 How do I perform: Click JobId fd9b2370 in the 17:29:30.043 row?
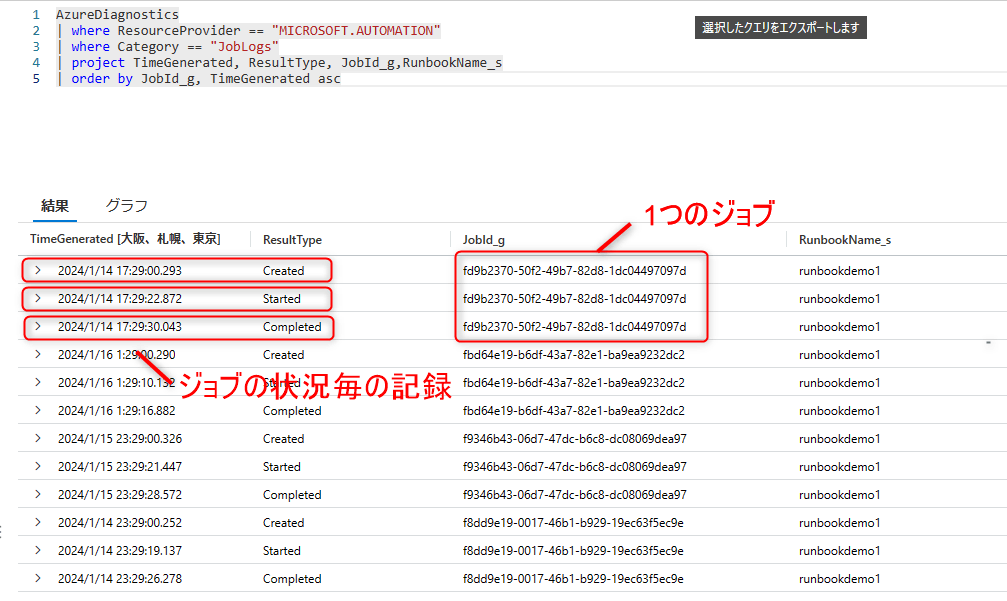(574, 326)
